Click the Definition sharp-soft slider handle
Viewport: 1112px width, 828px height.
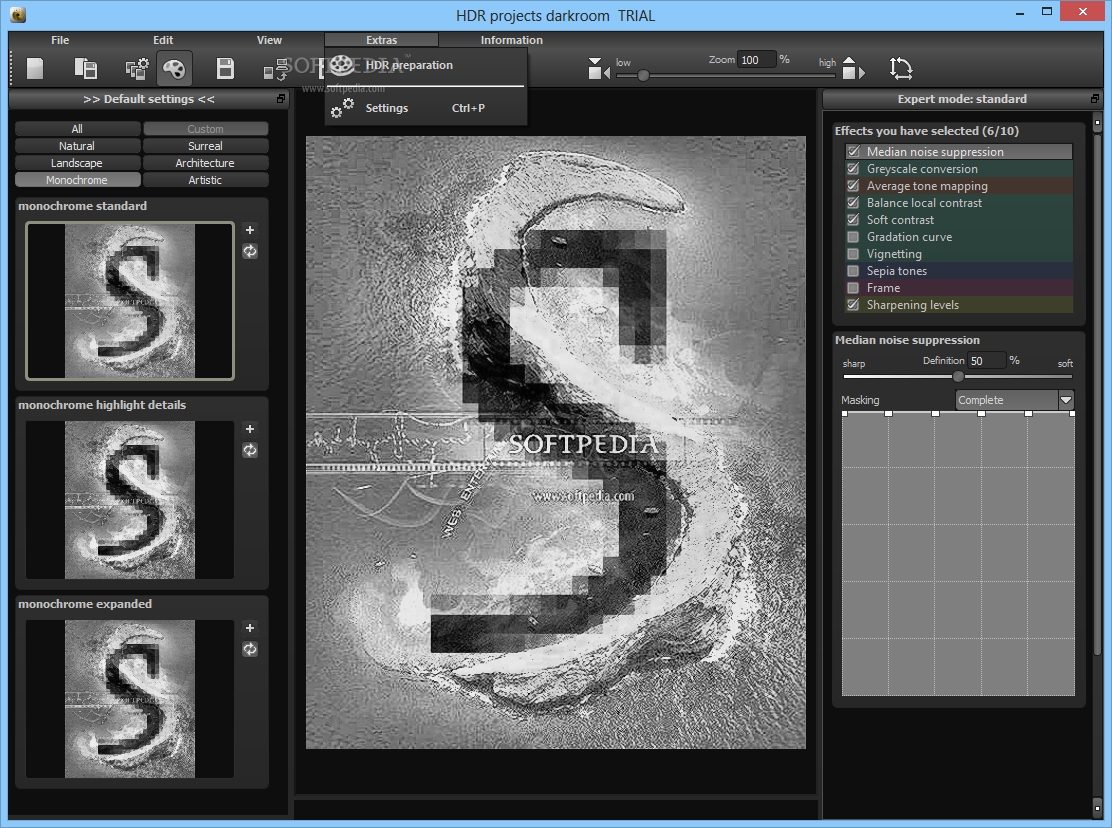pyautogui.click(x=958, y=376)
